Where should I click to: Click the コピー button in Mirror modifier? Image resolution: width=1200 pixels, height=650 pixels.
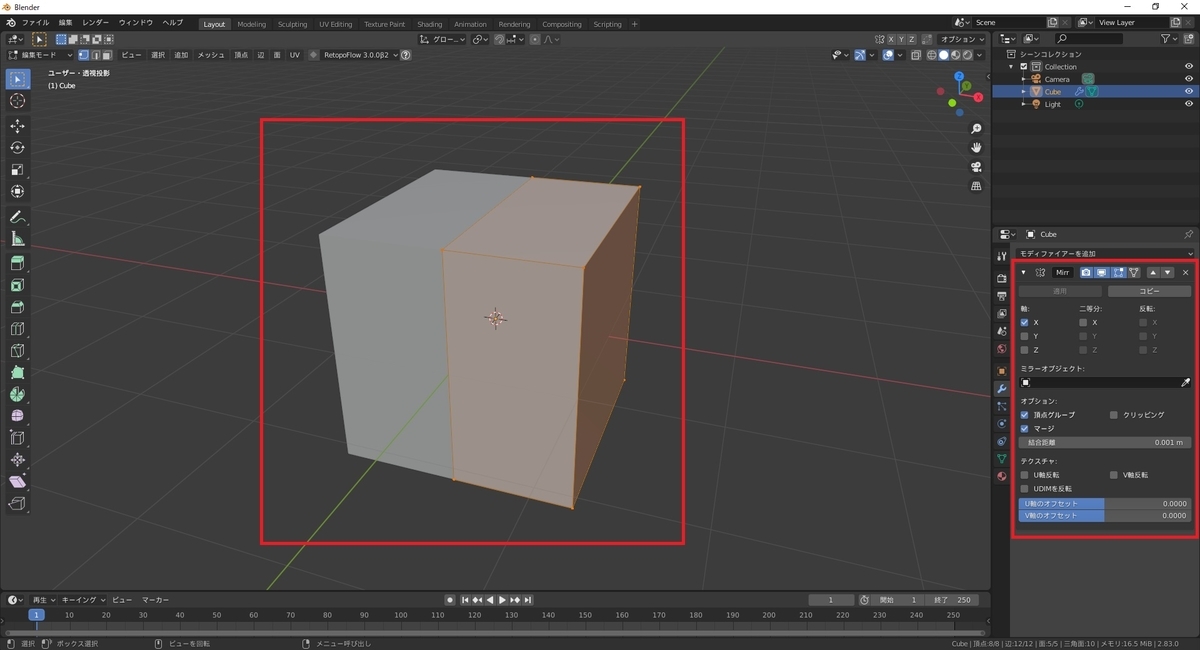click(1149, 291)
